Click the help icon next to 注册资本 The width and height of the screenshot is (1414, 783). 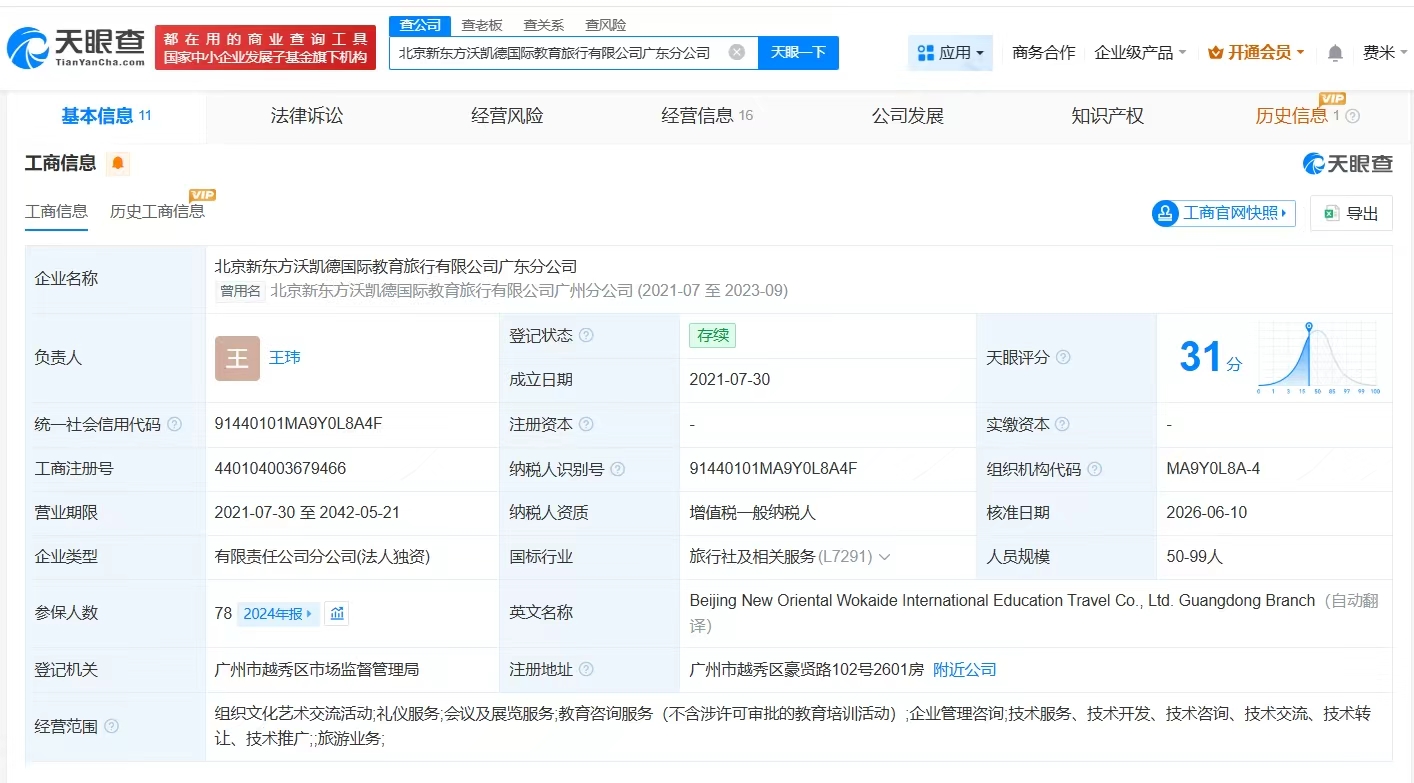pyautogui.click(x=586, y=424)
